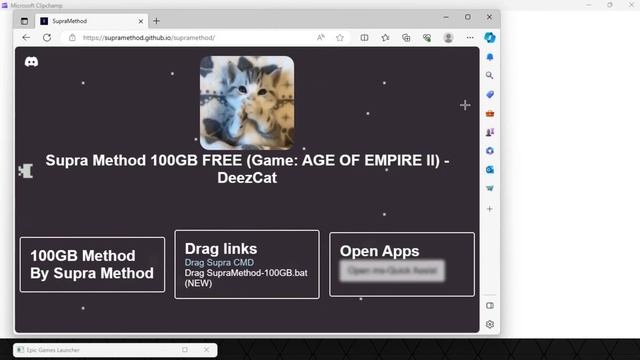The image size is (640, 360).
Task: Add this page to favorites star
Action: pyautogui.click(x=340, y=38)
